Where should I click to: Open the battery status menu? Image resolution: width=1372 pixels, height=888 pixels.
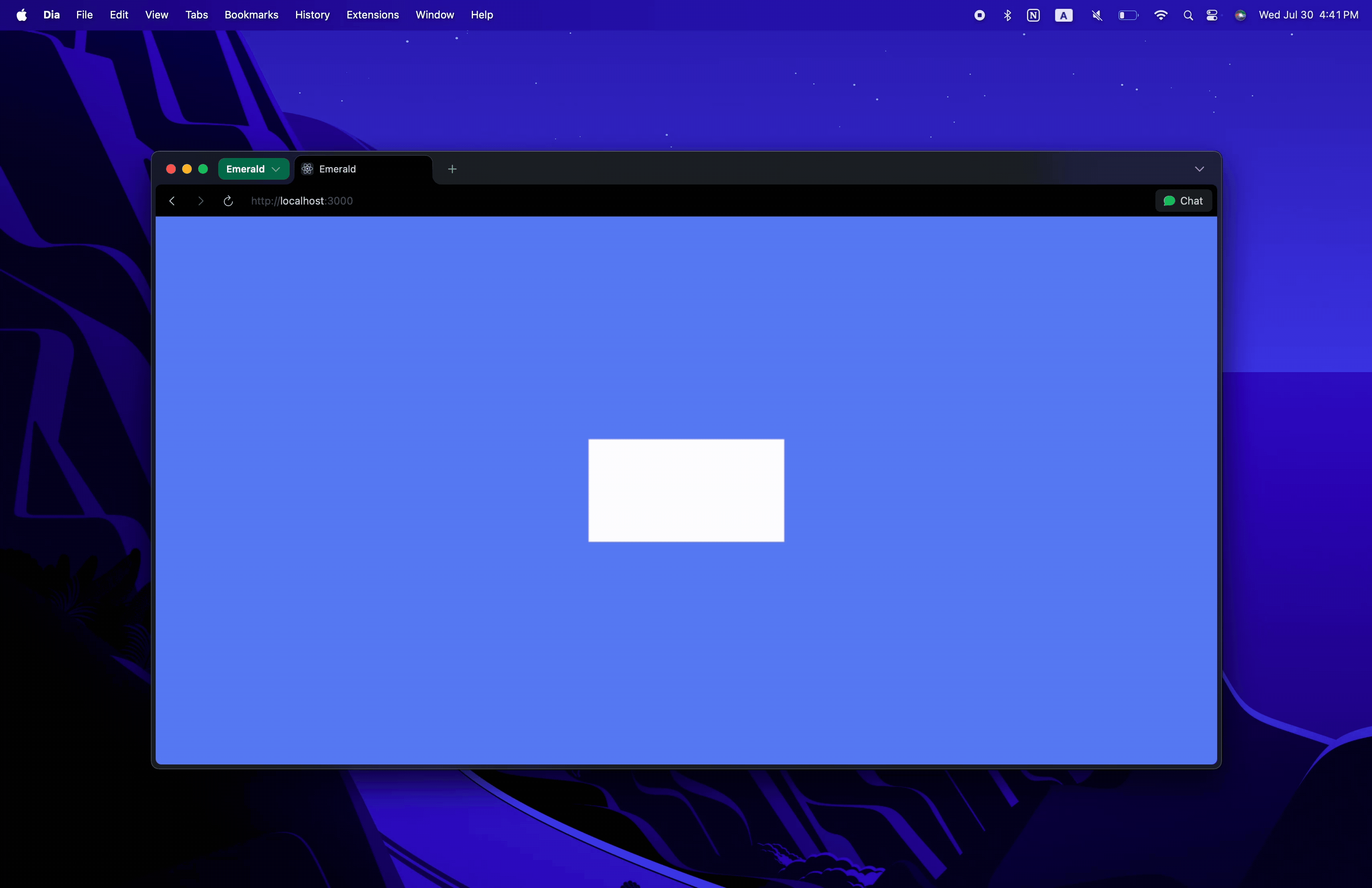[x=1128, y=16]
